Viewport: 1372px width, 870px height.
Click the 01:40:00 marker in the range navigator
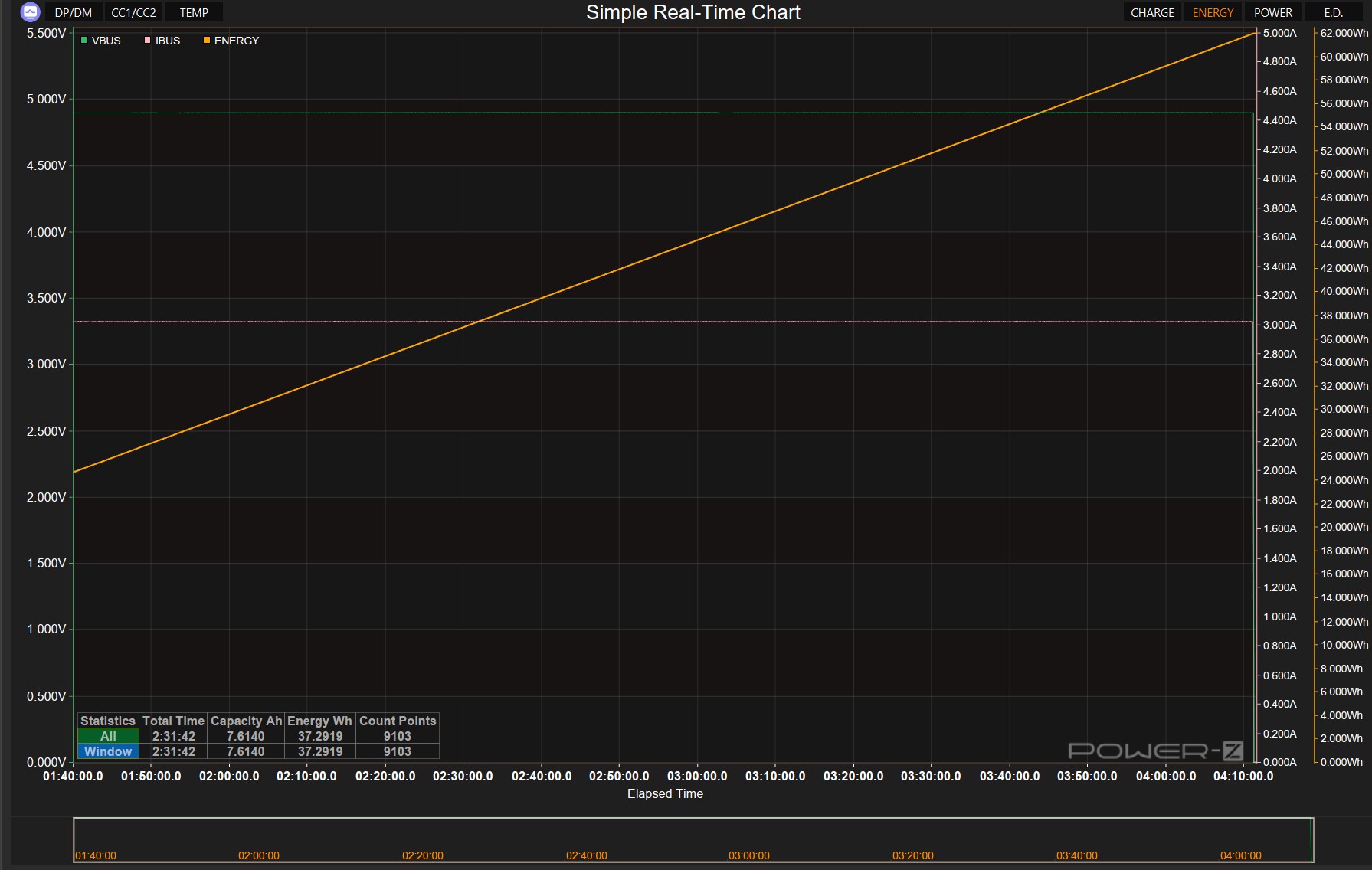point(96,855)
